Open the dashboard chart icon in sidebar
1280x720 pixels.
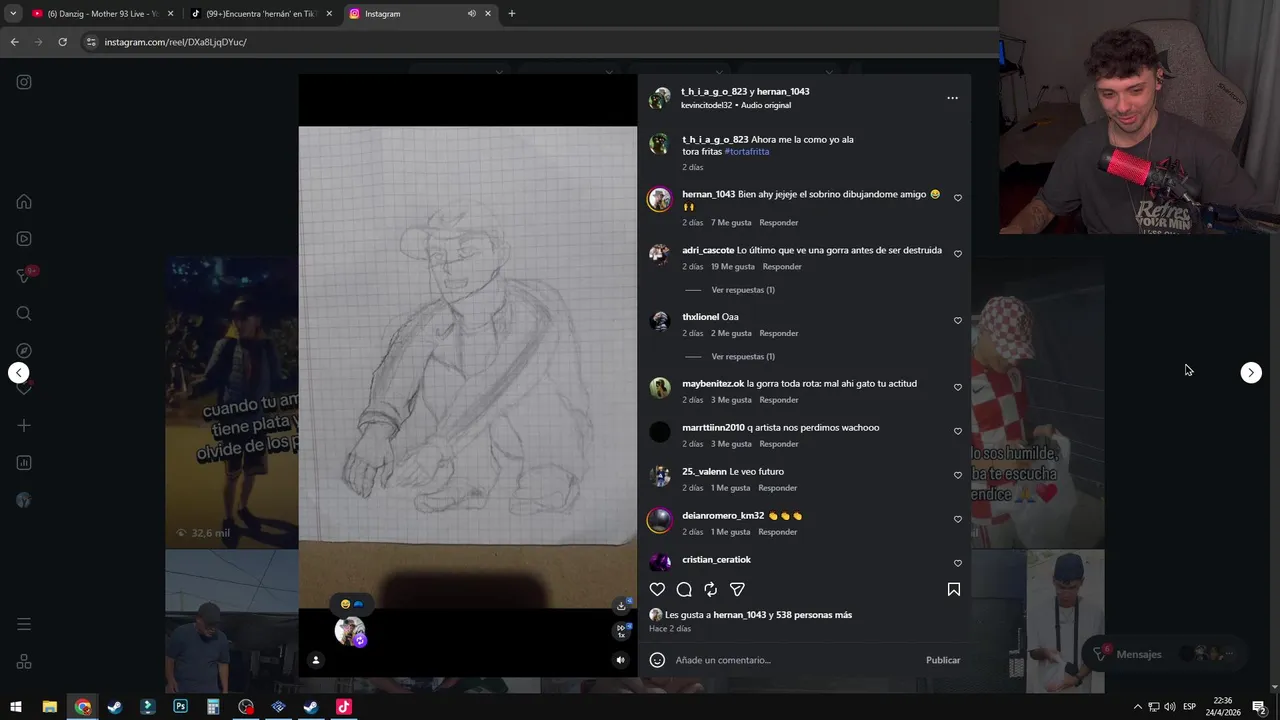(x=24, y=463)
